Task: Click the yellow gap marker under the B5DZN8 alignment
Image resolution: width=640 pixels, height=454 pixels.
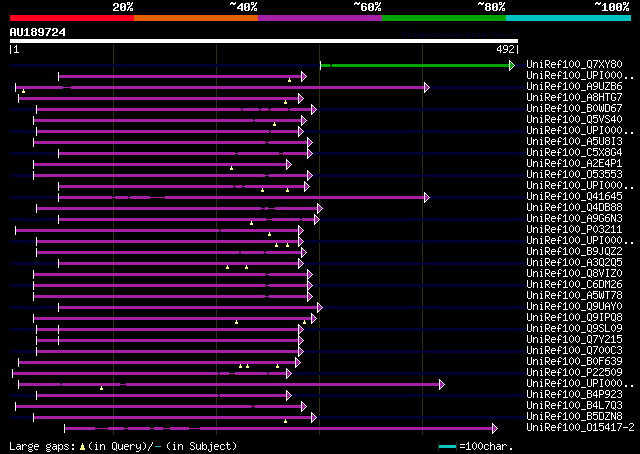Action: 286,421
